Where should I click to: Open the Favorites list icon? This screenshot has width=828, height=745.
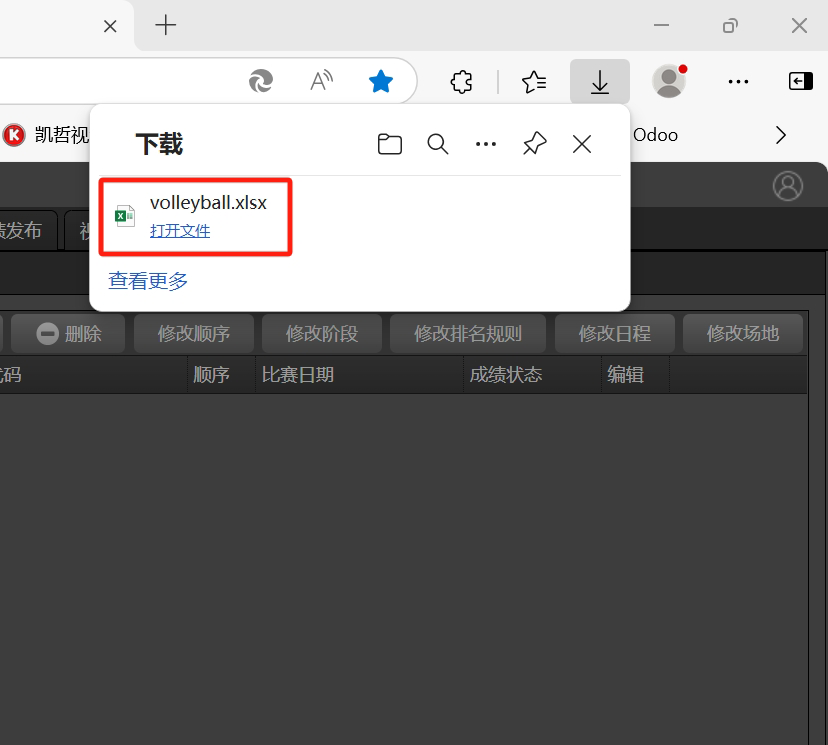point(534,82)
